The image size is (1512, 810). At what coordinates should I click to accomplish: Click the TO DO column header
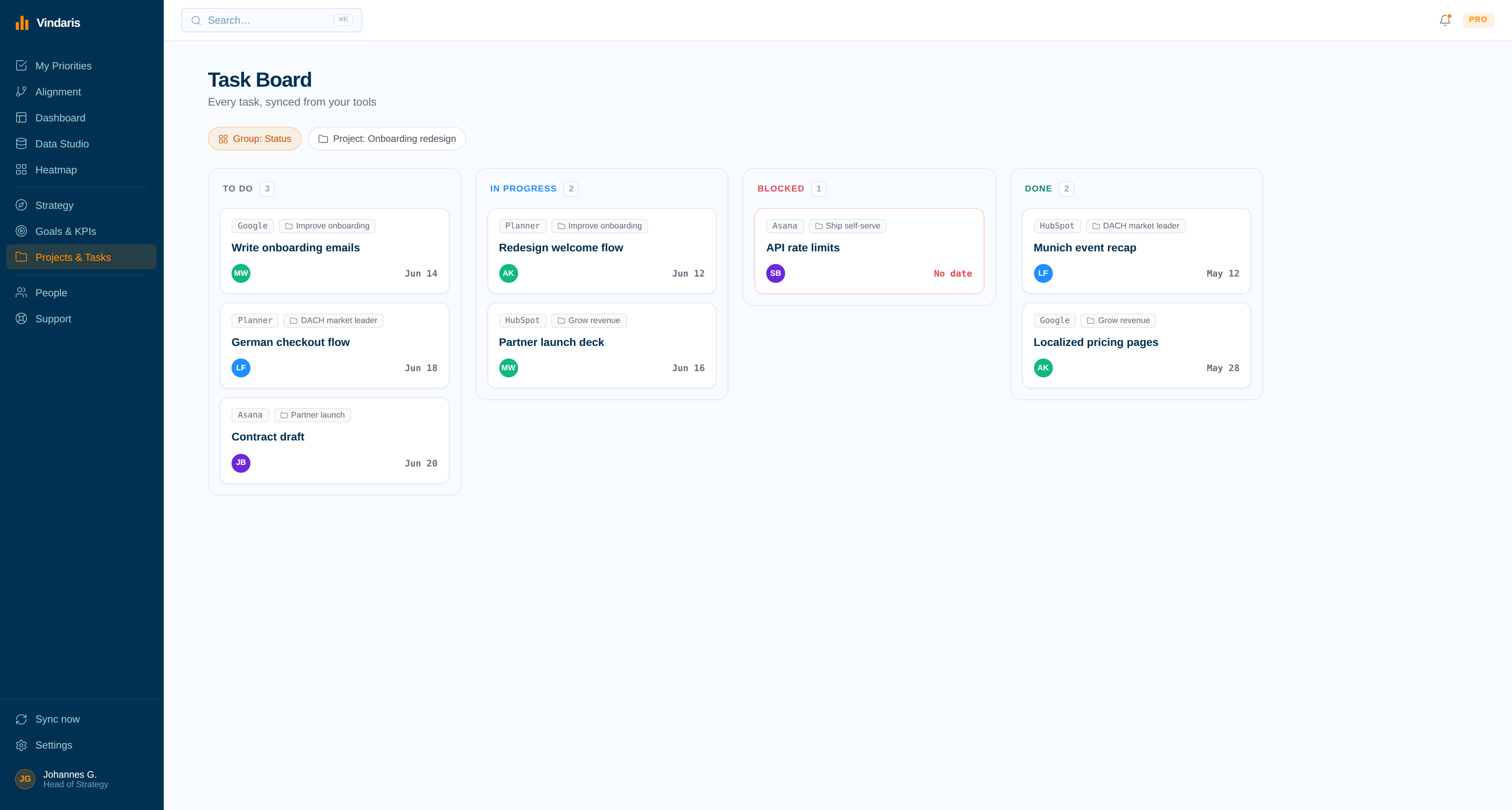pyautogui.click(x=237, y=189)
